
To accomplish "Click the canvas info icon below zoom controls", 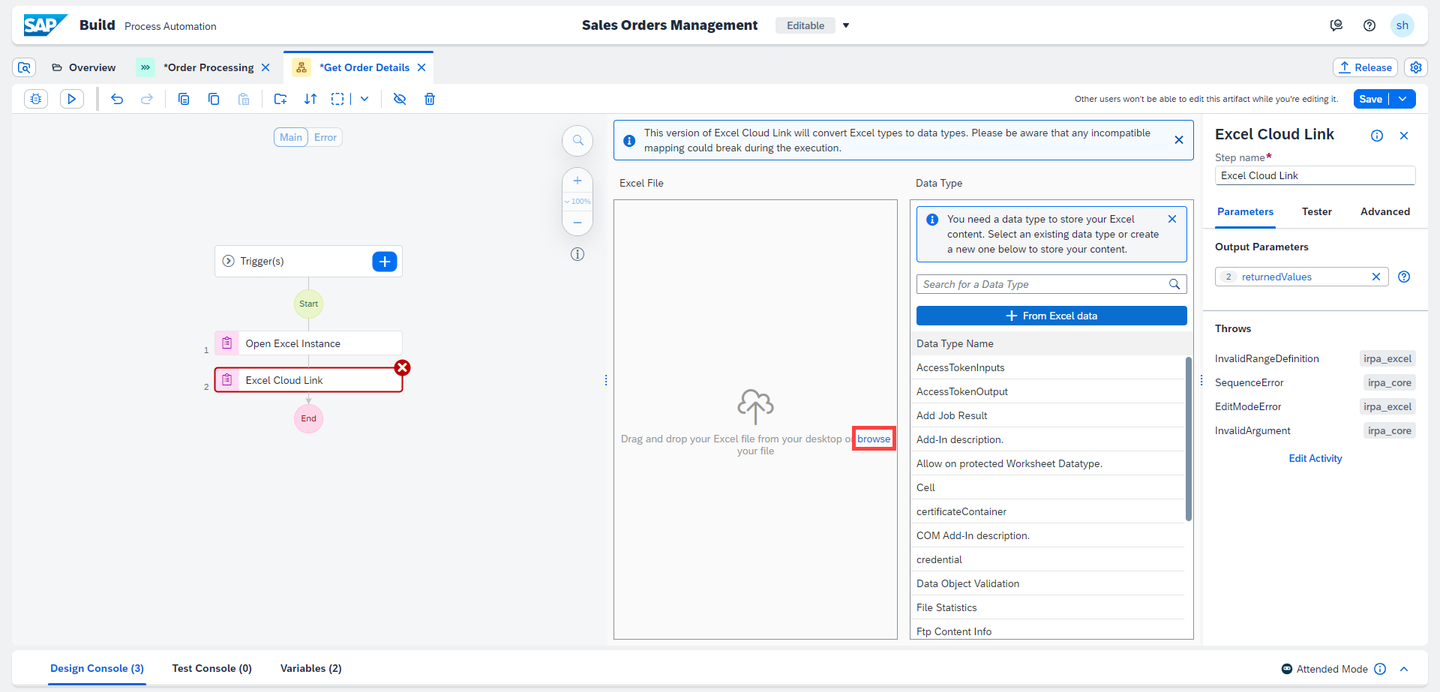I will click(578, 254).
